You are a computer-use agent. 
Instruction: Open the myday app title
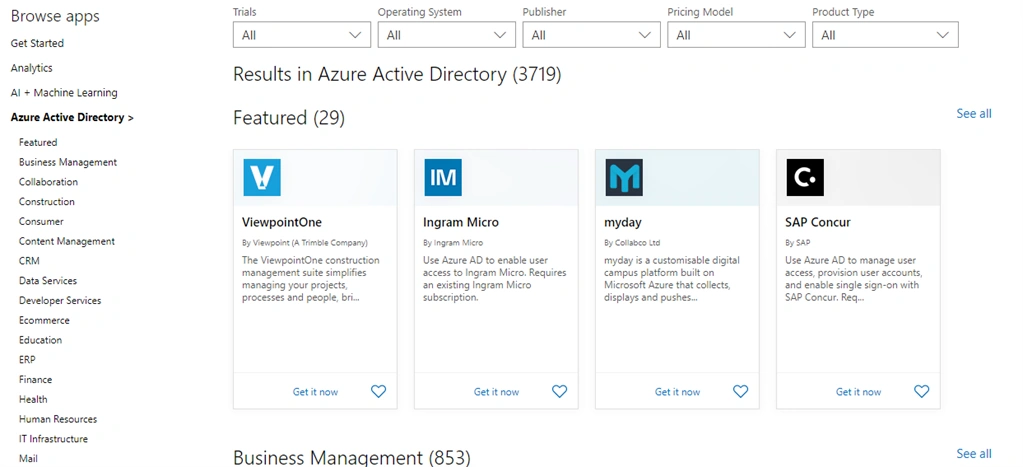623,222
